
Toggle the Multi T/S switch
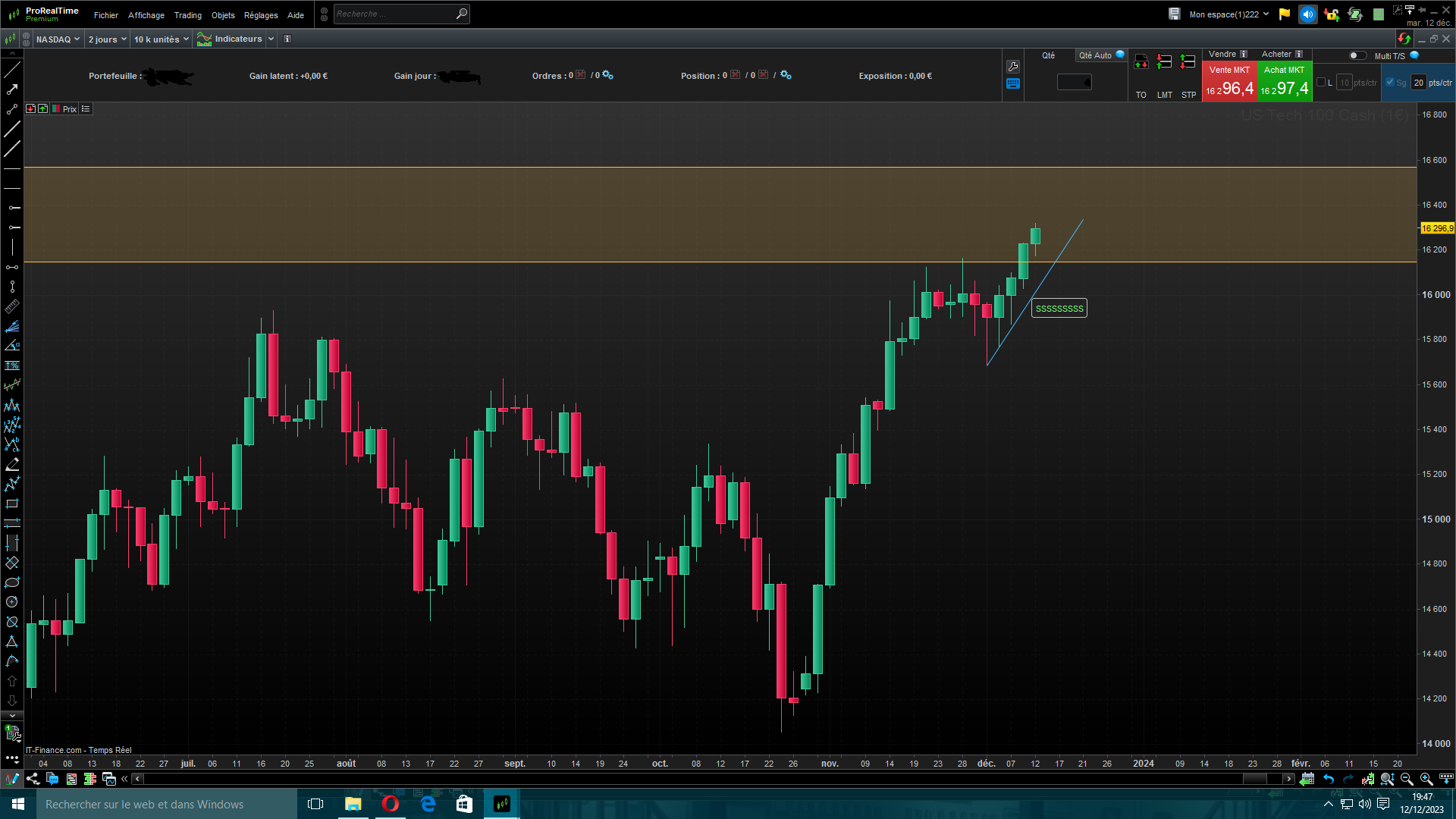(x=1357, y=55)
